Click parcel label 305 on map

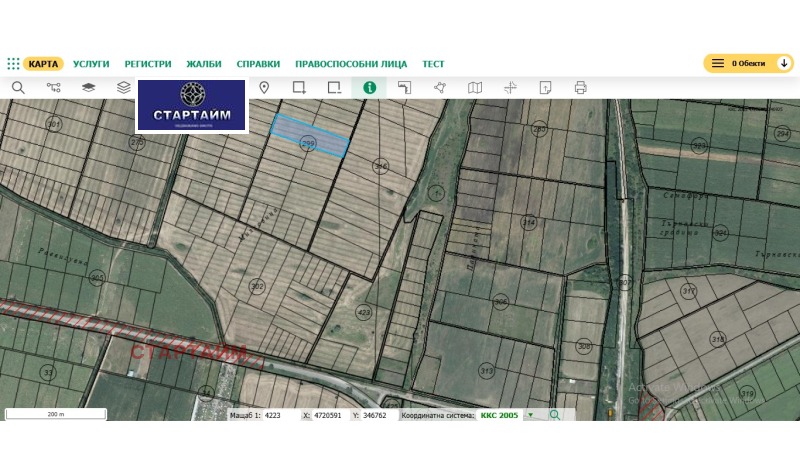click(97, 278)
